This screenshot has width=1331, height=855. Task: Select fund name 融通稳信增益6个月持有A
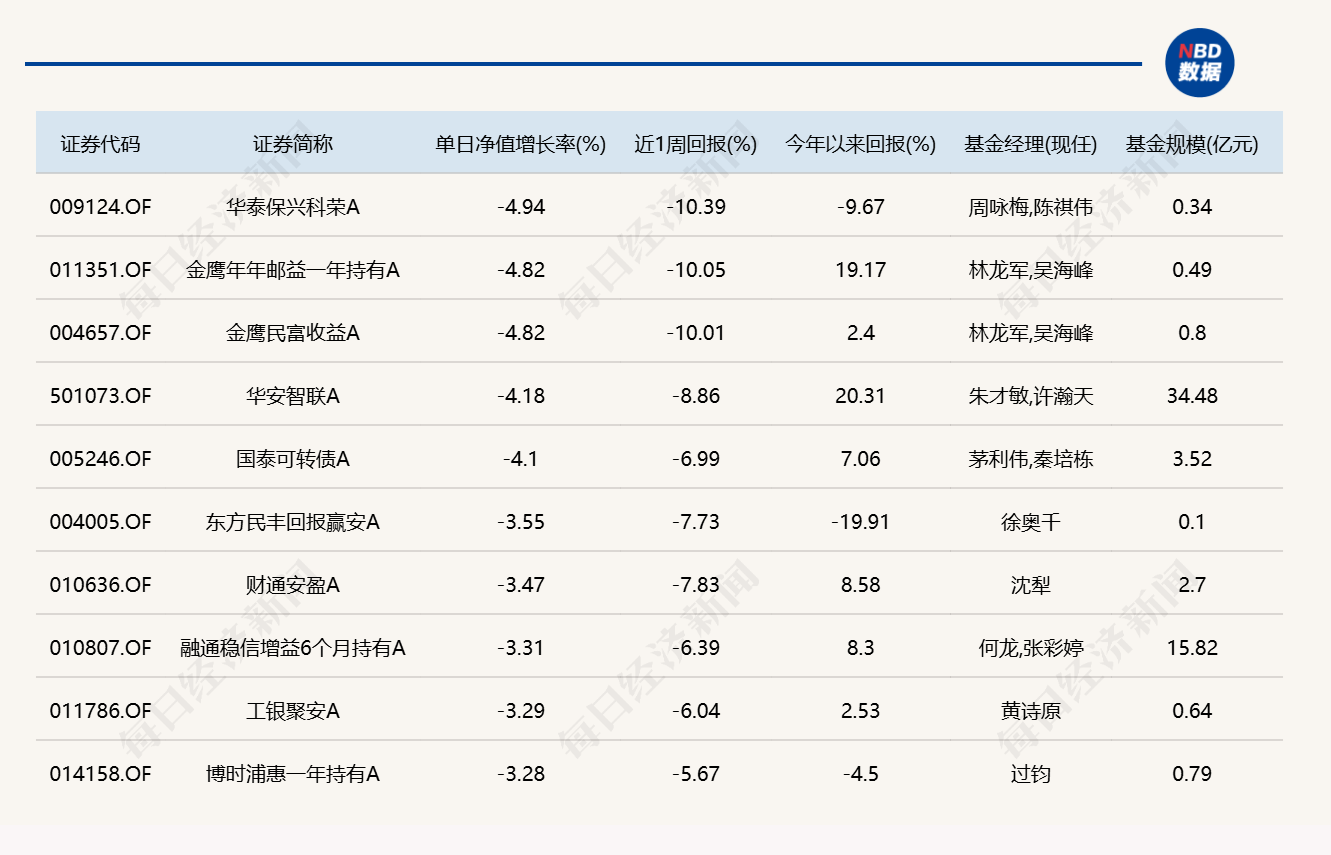coord(293,648)
